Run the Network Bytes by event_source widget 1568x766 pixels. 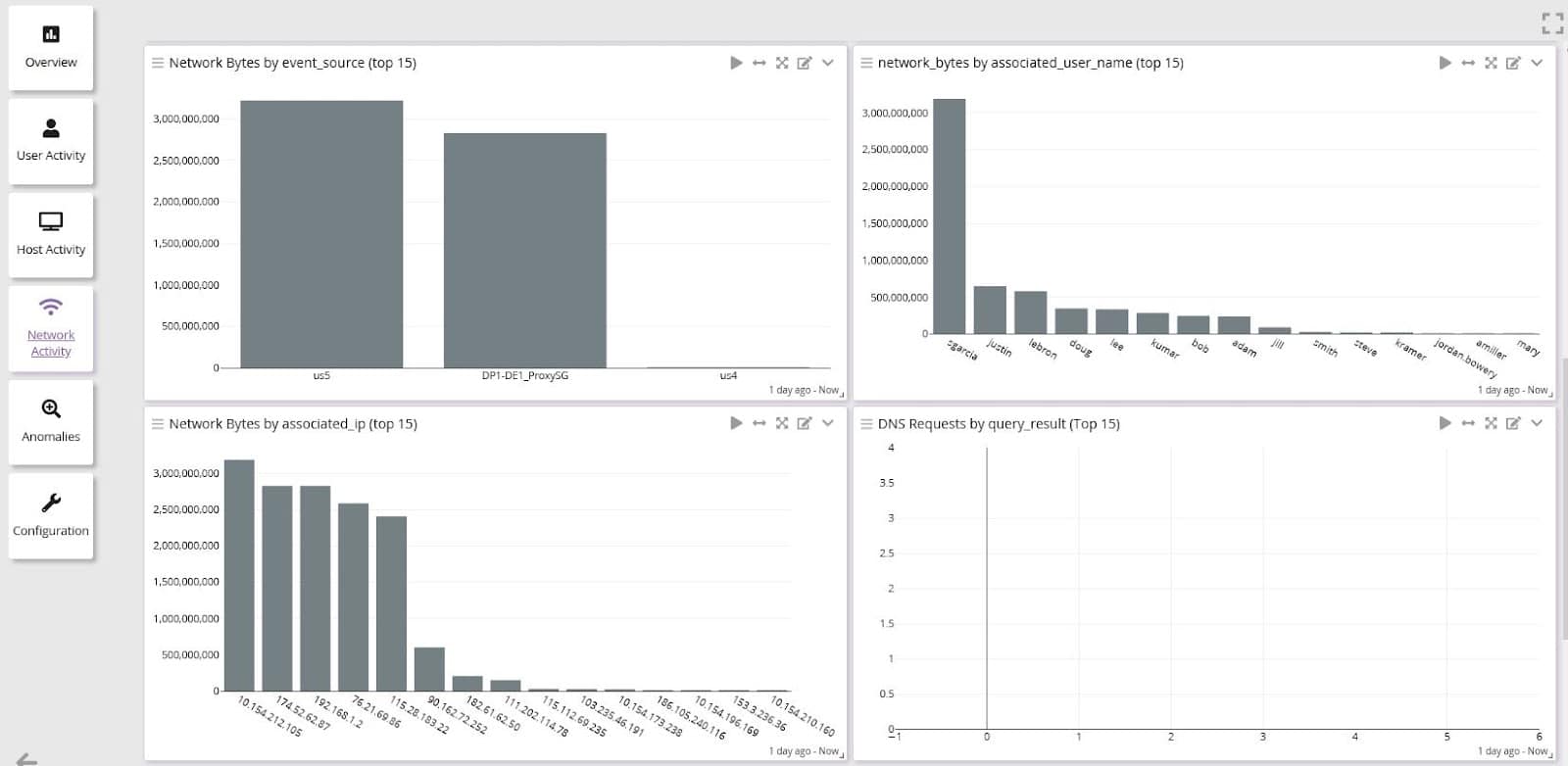tap(736, 63)
